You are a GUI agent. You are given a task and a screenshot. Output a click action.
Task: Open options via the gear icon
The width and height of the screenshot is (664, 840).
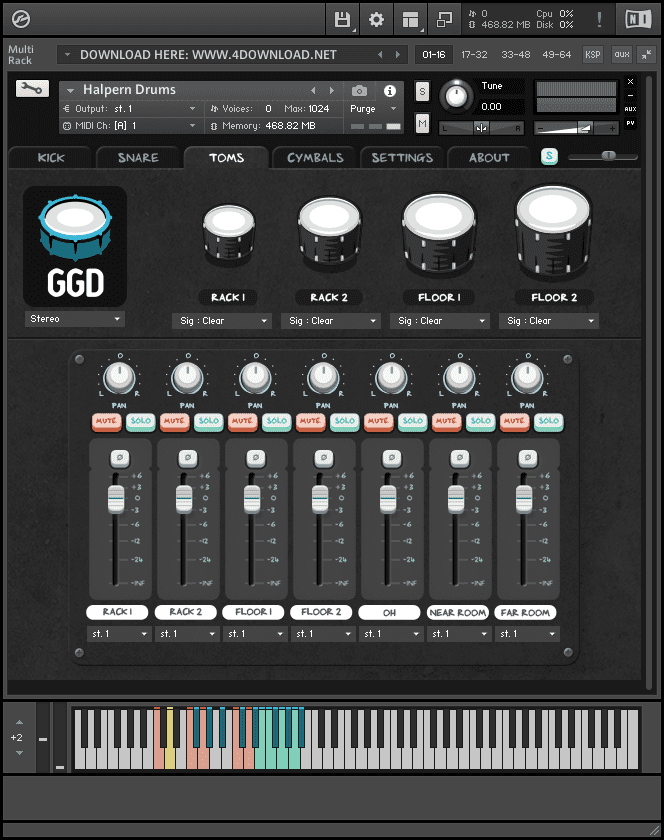click(376, 20)
